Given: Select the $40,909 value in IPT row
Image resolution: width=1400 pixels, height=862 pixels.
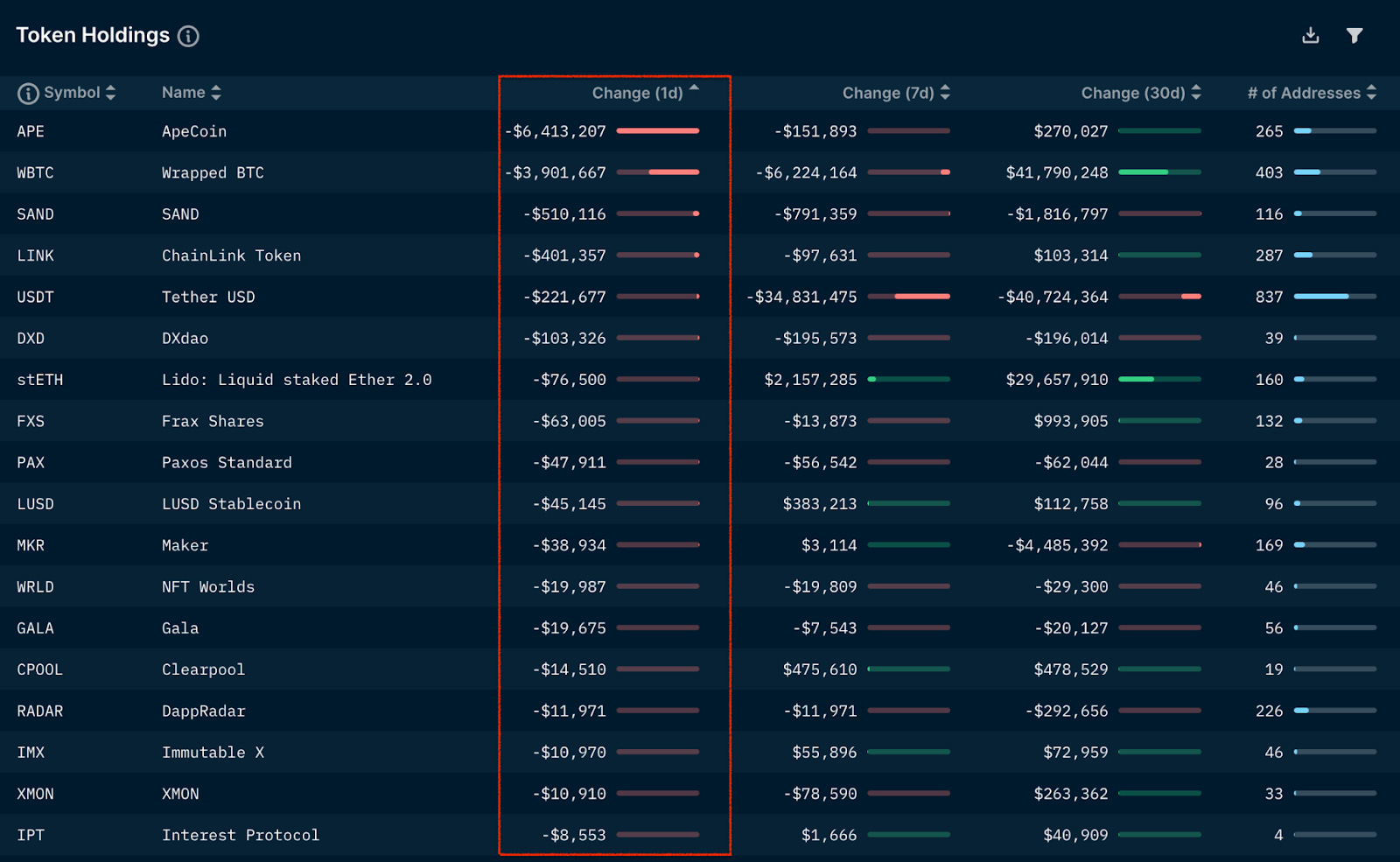Looking at the screenshot, I should tap(1076, 836).
